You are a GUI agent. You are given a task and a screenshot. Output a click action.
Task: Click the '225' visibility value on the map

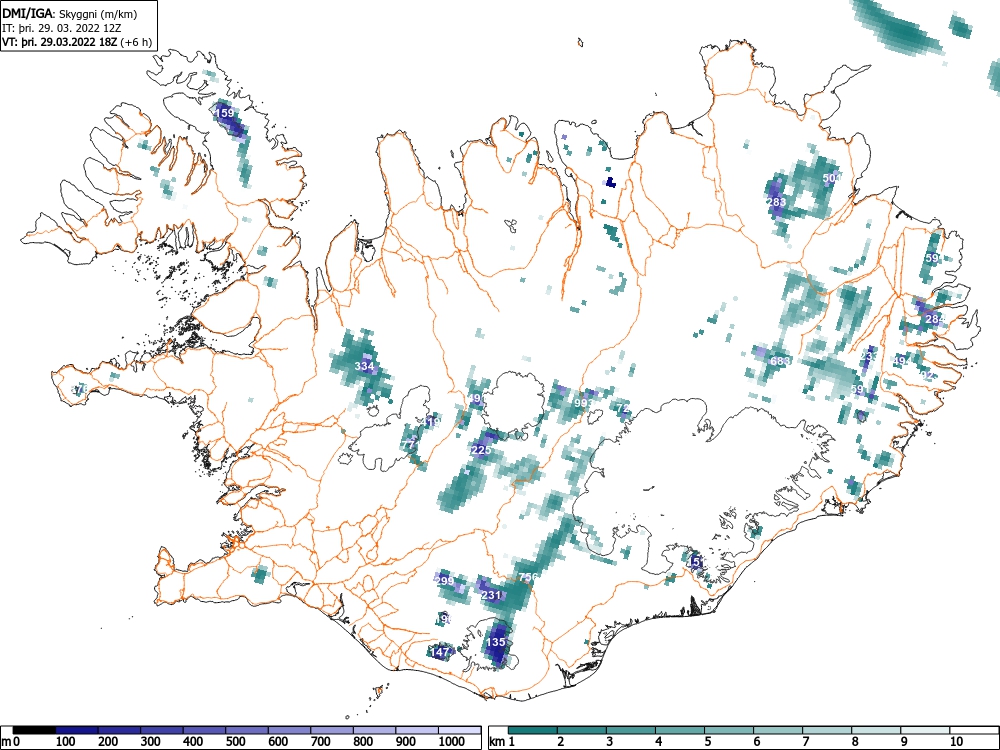(x=482, y=450)
